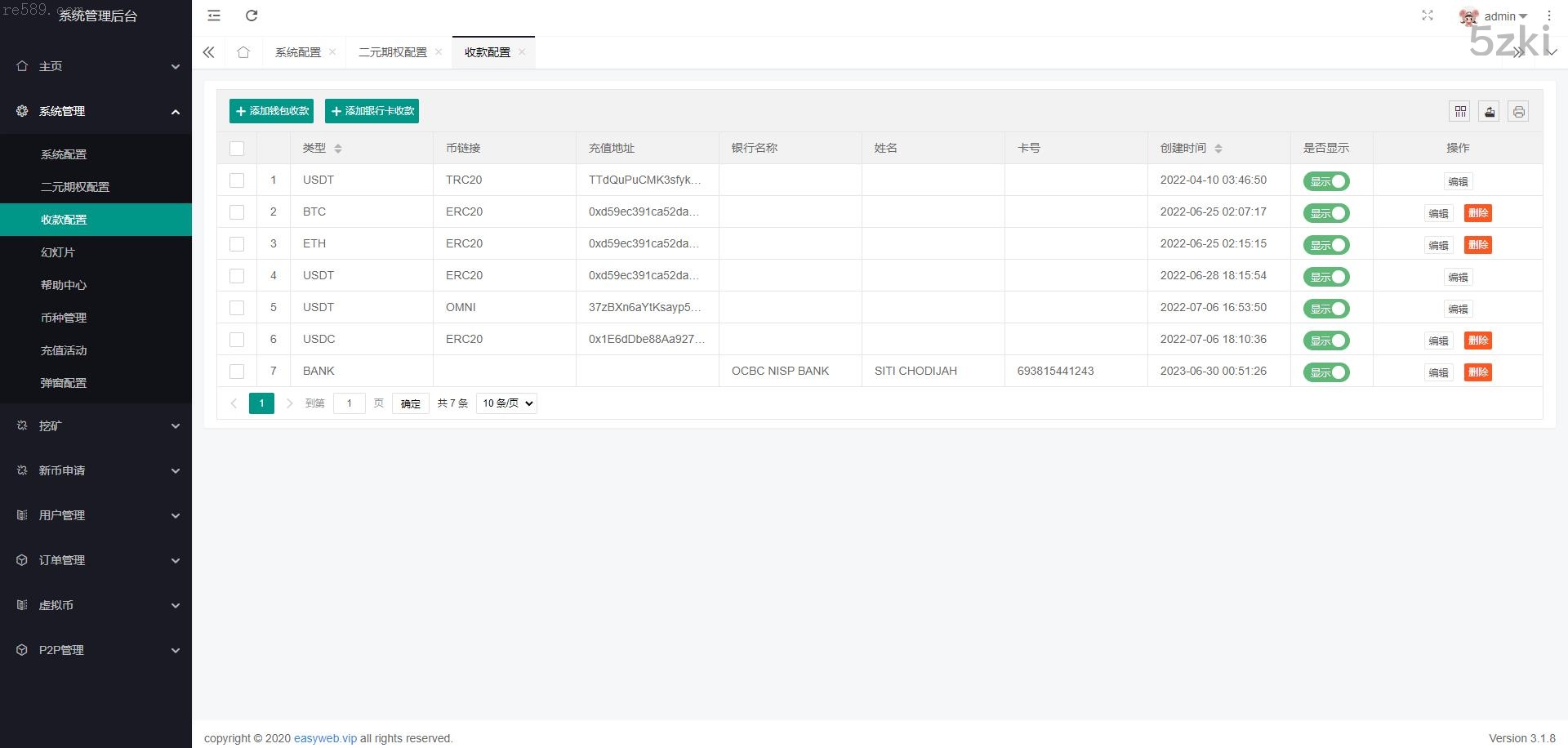
Task: Open the column filter grid icon
Action: [1460, 112]
